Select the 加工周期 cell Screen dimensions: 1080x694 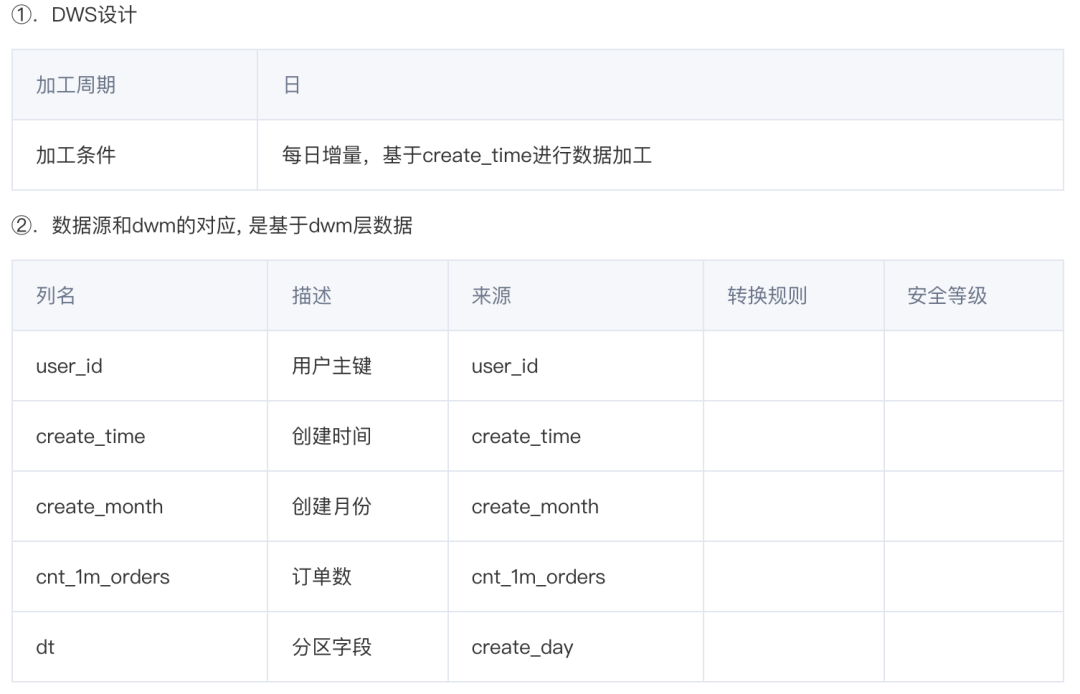[x=76, y=85]
